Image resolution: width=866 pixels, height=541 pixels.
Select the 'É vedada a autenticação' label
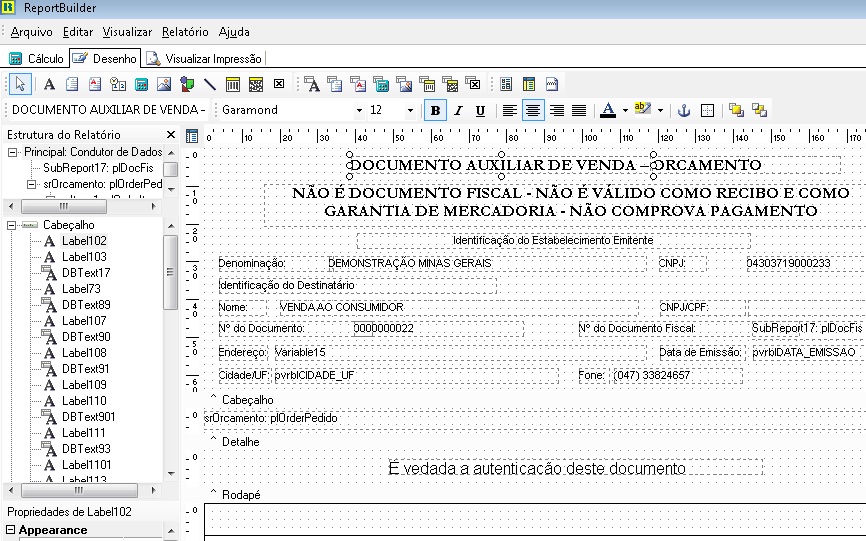574,468
